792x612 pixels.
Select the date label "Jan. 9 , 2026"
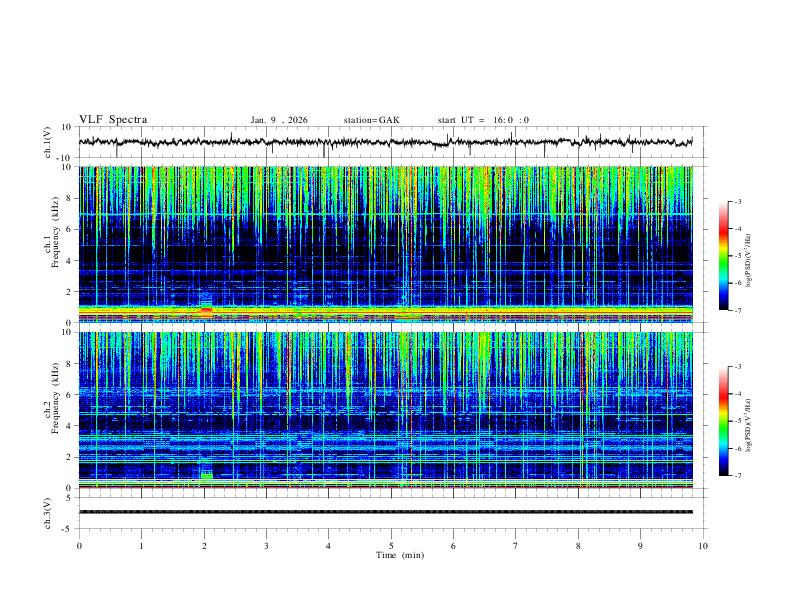pos(279,120)
